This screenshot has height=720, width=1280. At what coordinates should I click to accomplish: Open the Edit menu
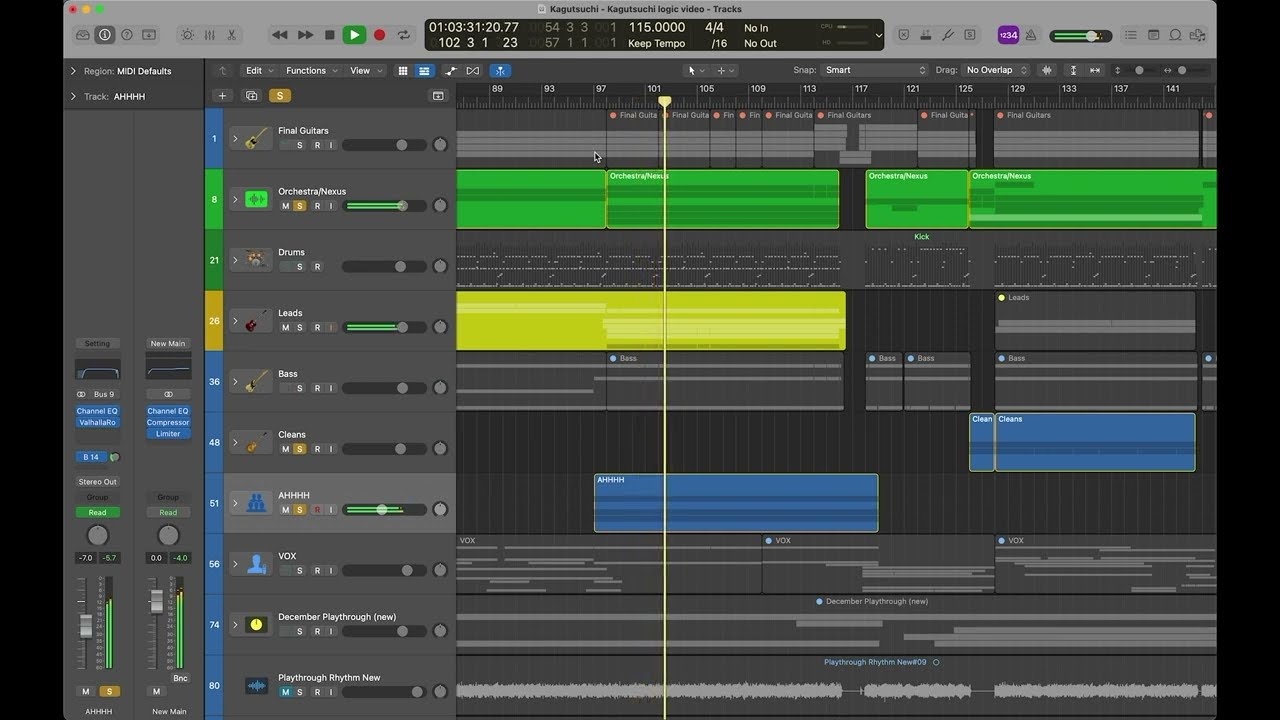260,71
